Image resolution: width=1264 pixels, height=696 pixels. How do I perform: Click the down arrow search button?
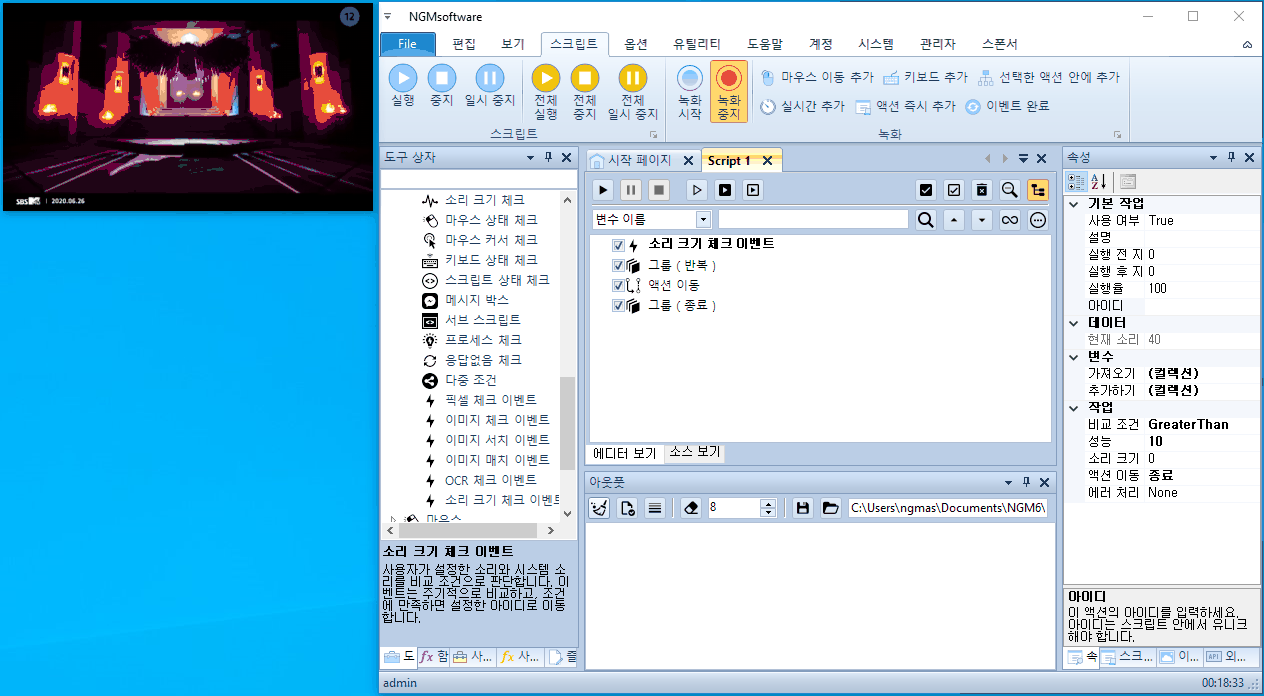982,220
